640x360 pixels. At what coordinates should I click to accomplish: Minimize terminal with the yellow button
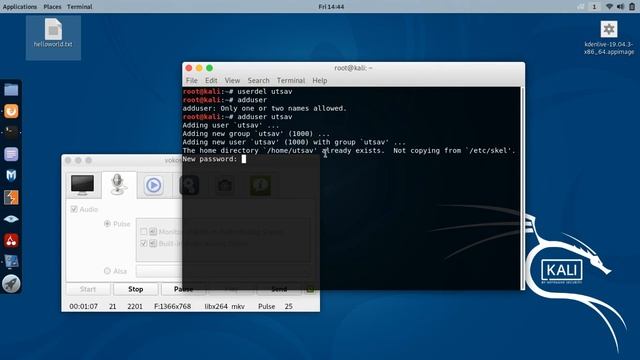pos(199,68)
